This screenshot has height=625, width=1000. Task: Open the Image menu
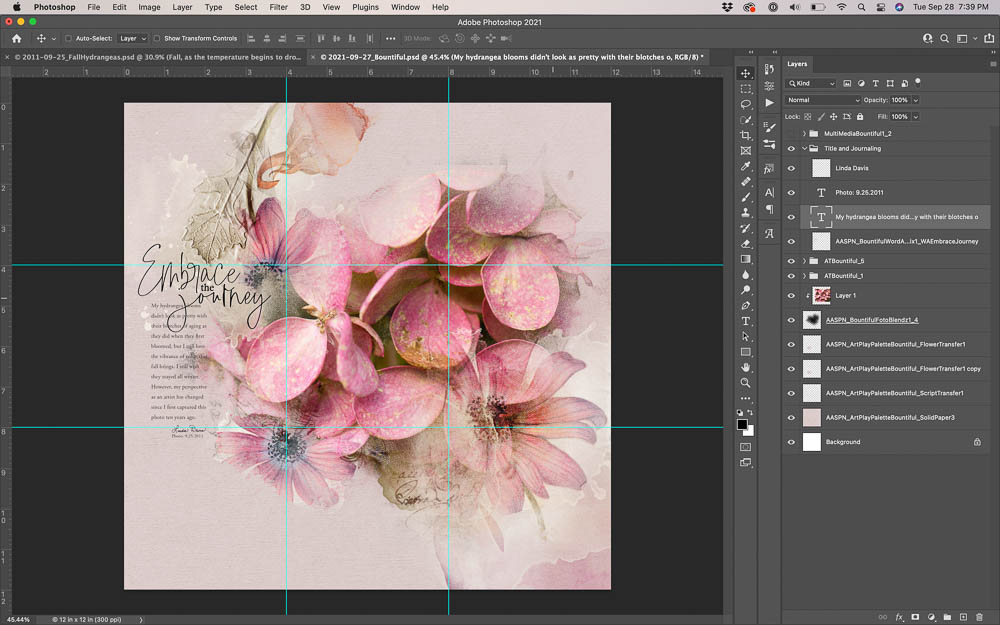(x=149, y=7)
